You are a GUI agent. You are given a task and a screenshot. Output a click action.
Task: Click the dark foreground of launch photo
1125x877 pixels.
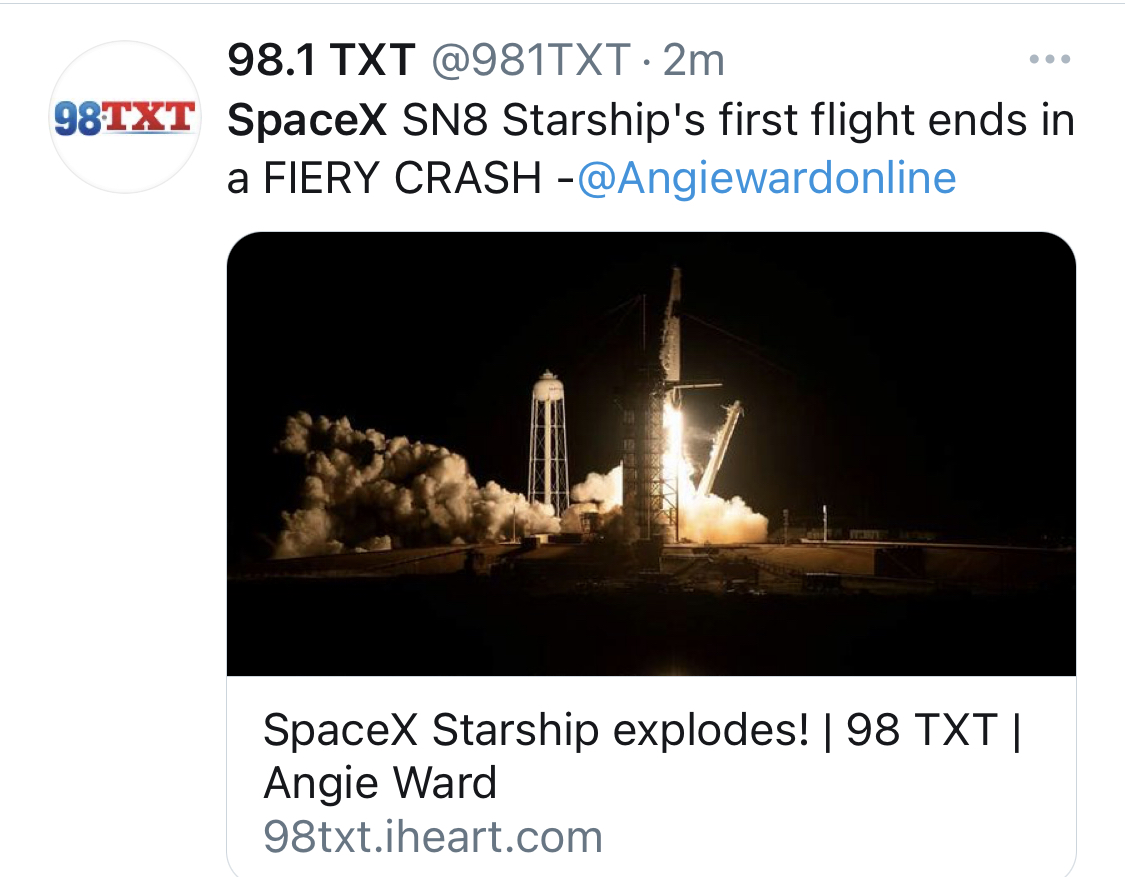coord(651,624)
